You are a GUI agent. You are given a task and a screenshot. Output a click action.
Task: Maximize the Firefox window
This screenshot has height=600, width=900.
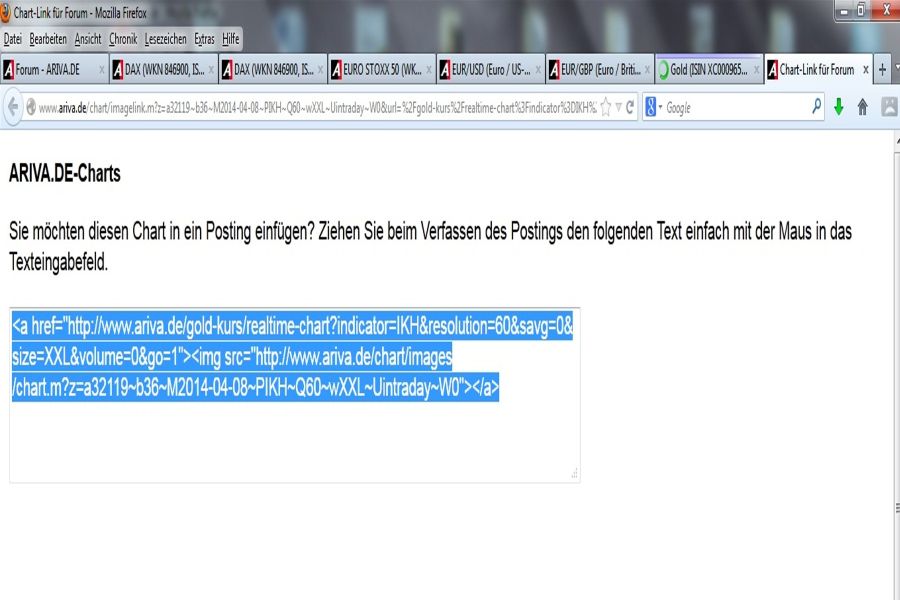click(861, 10)
